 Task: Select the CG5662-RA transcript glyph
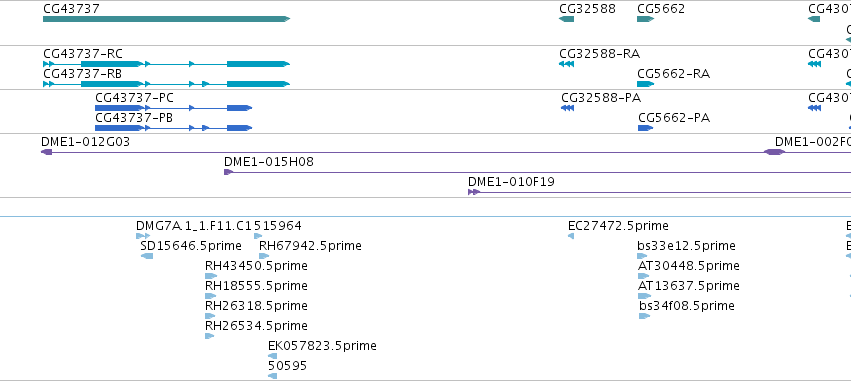(645, 84)
